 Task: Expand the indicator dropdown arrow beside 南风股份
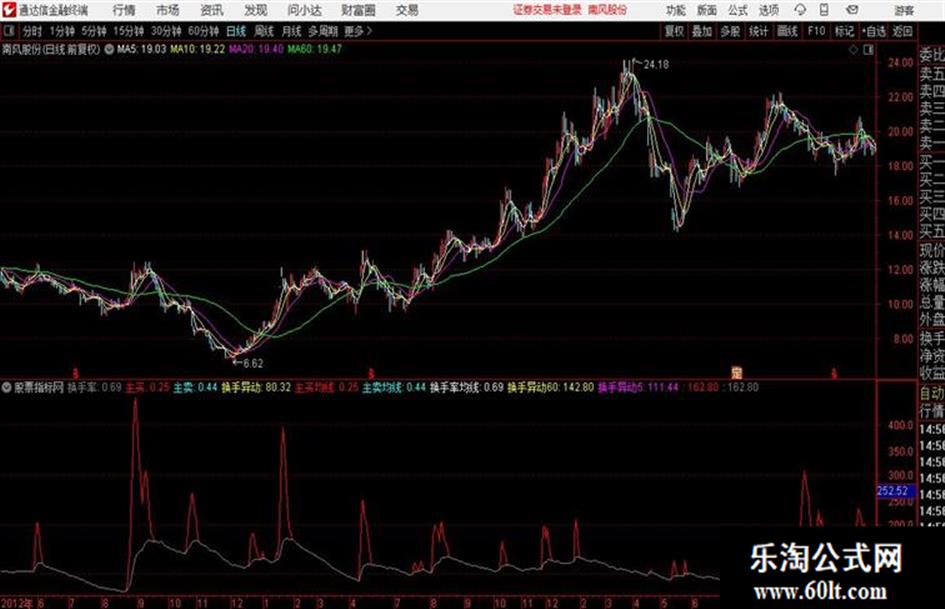[109, 49]
